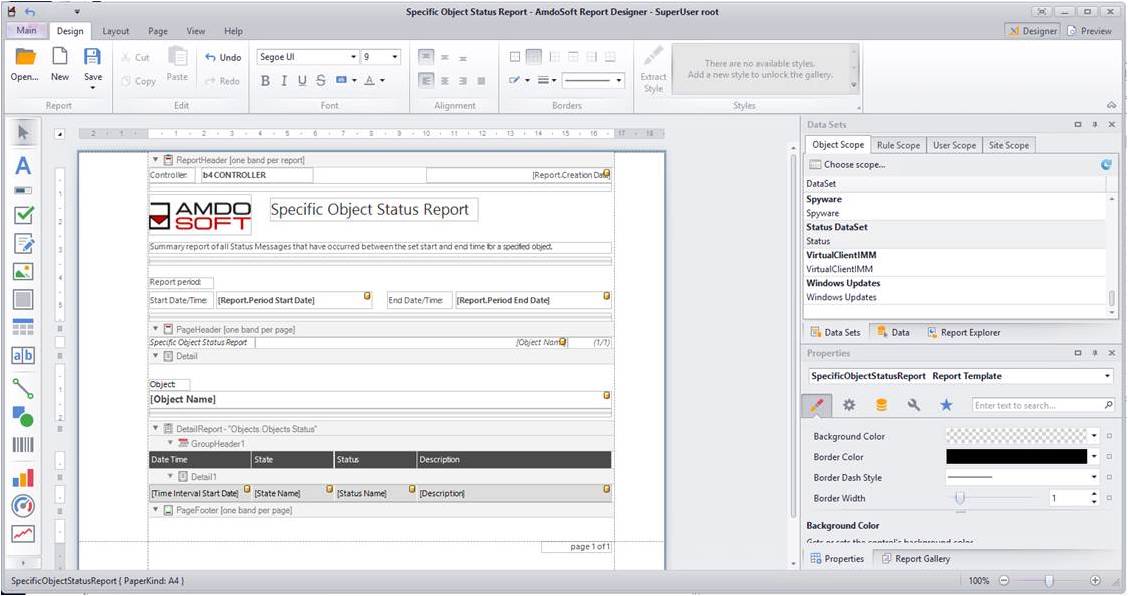Collapse the PageHeader band
The width and height of the screenshot is (1128, 596).
155,329
